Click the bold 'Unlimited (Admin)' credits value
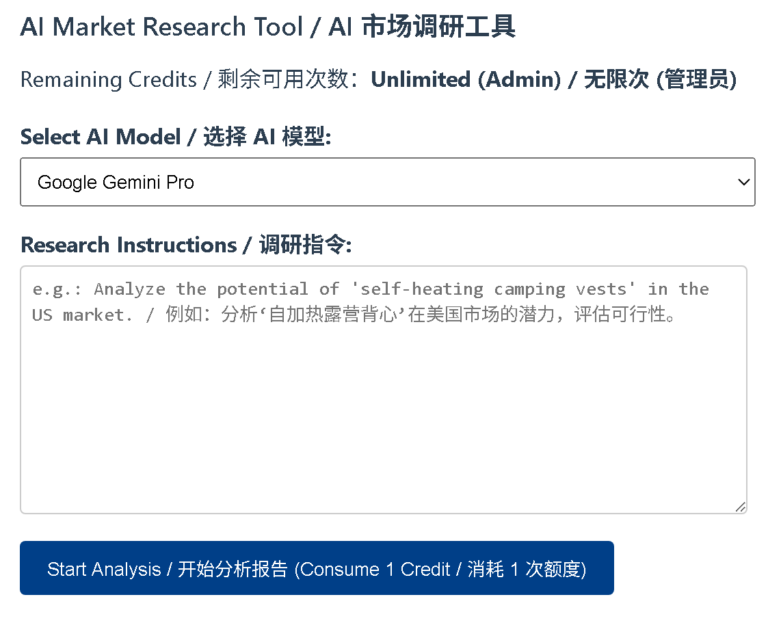Viewport: 768px width, 636px height. pos(465,80)
